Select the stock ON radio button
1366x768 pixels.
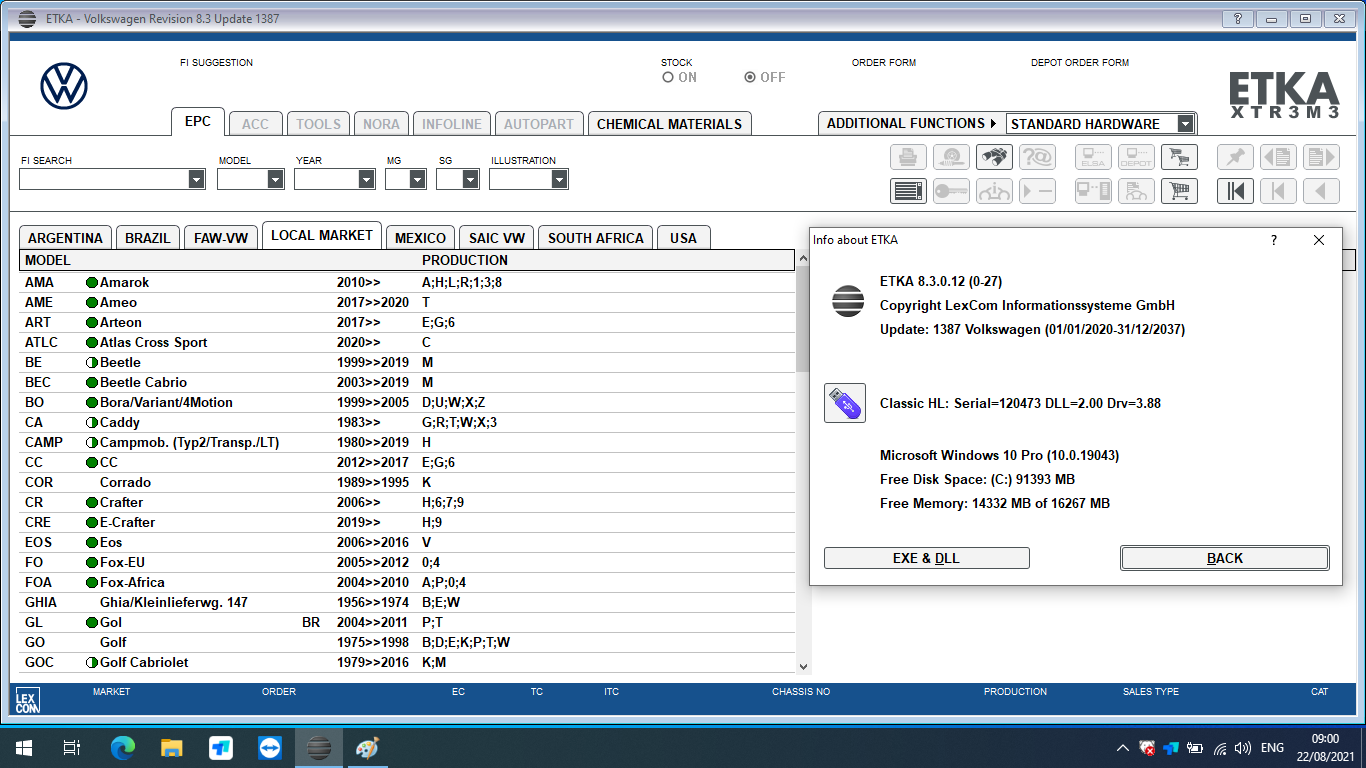[668, 78]
